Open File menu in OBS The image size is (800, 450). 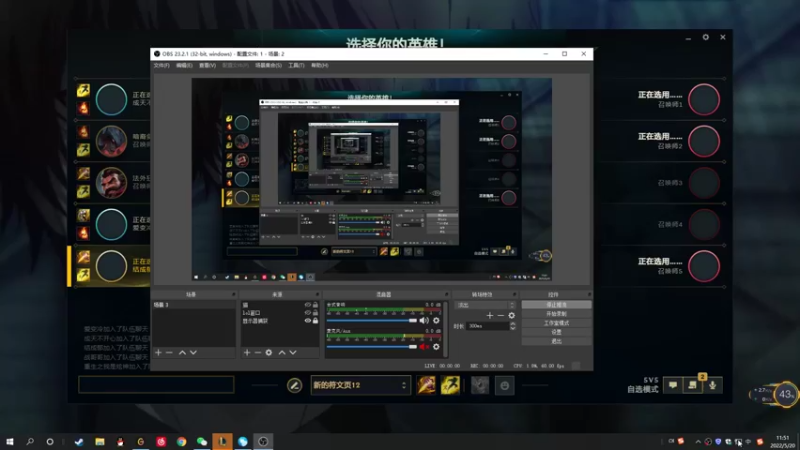click(x=161, y=65)
